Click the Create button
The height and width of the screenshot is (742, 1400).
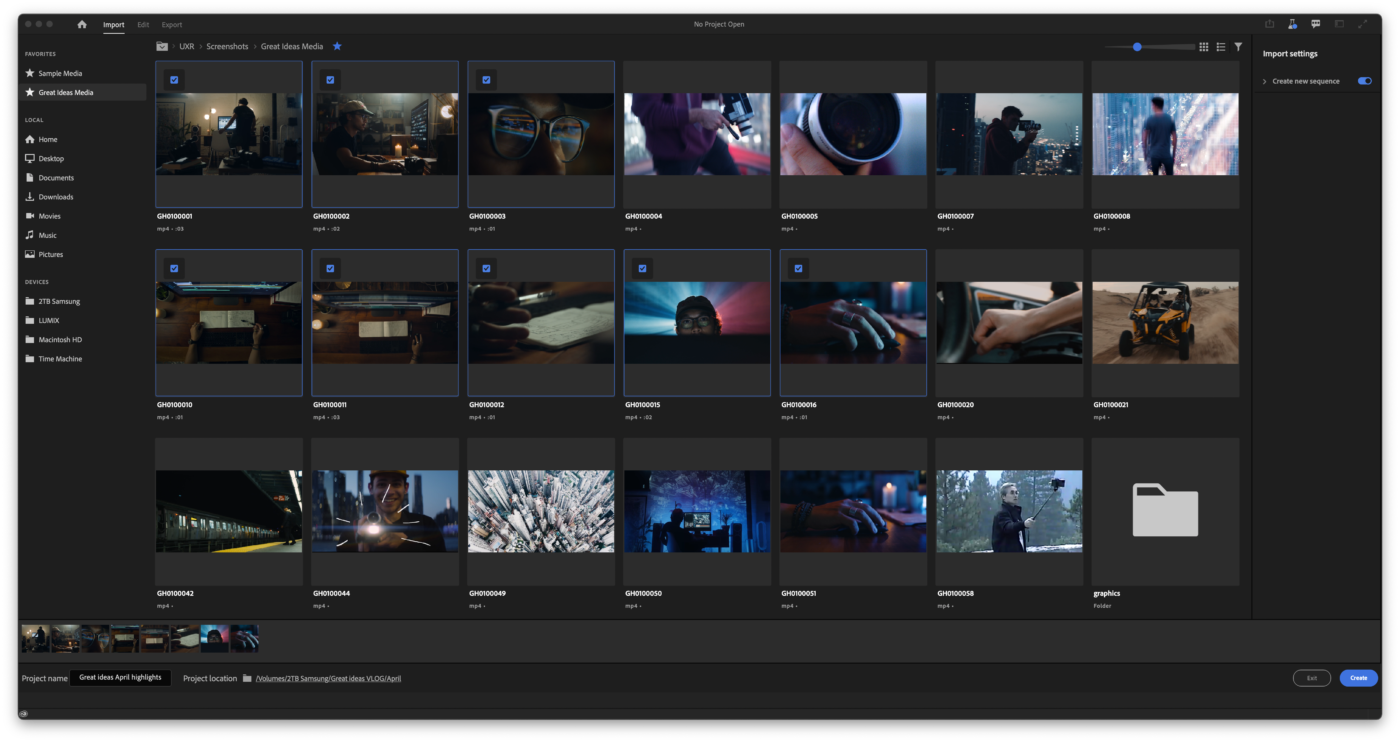click(1358, 677)
